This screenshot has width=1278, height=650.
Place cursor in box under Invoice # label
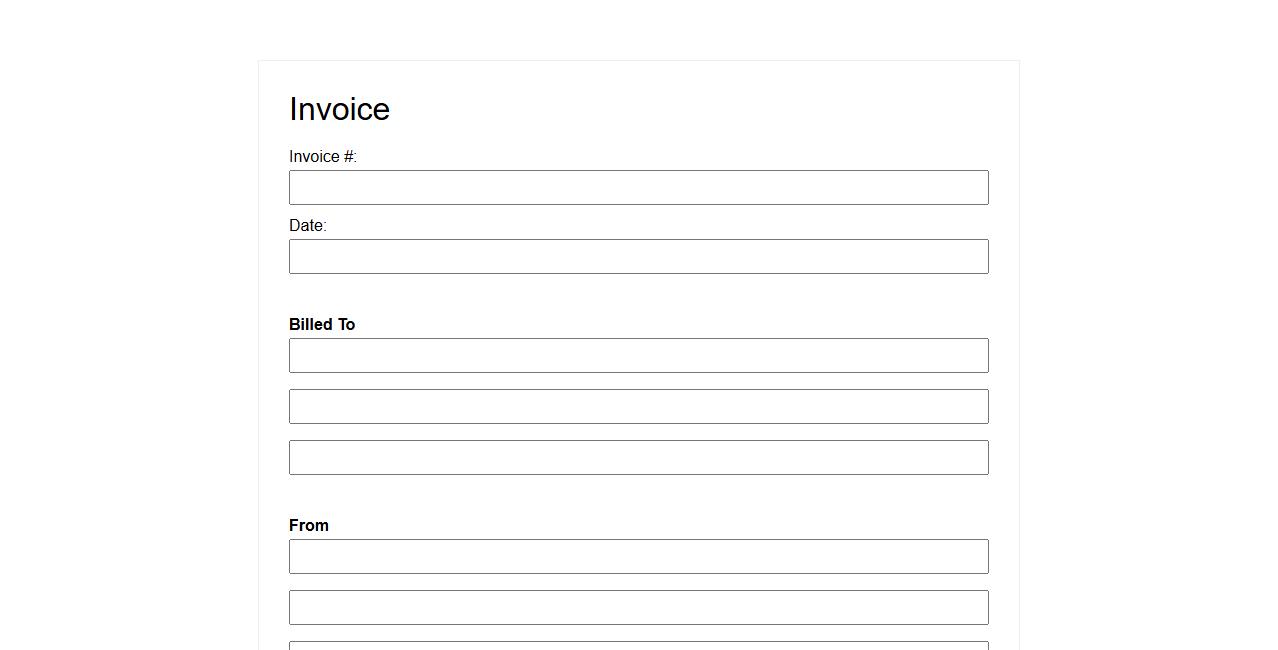coord(638,188)
